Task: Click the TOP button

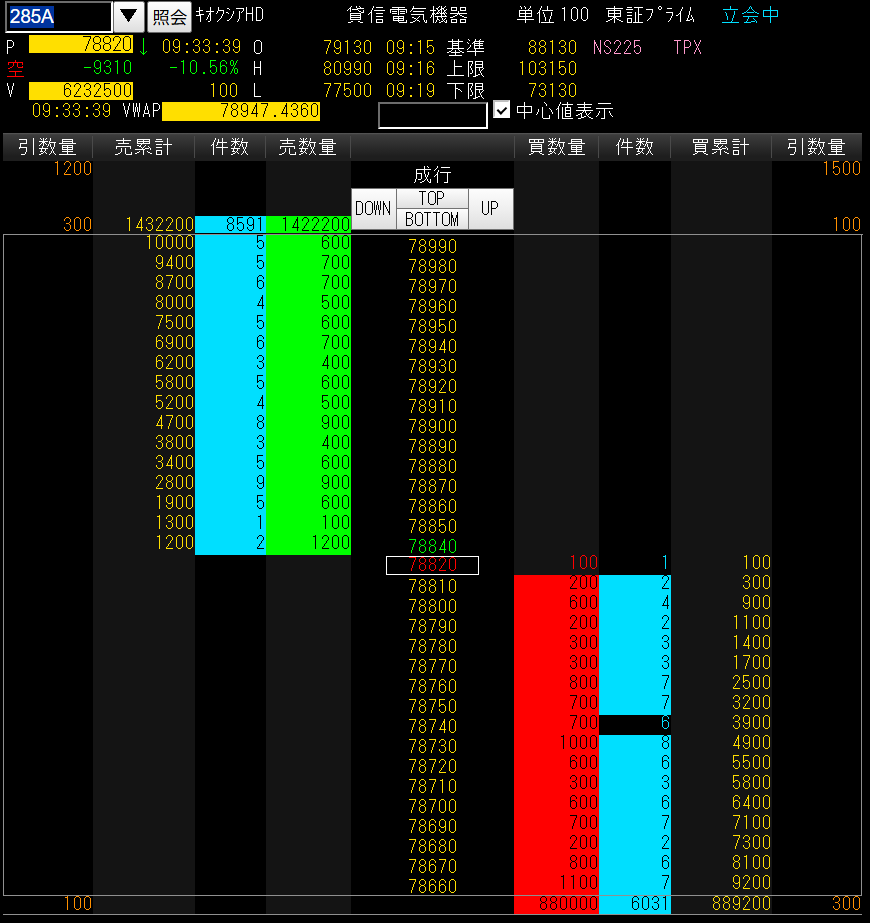Action: [432, 198]
